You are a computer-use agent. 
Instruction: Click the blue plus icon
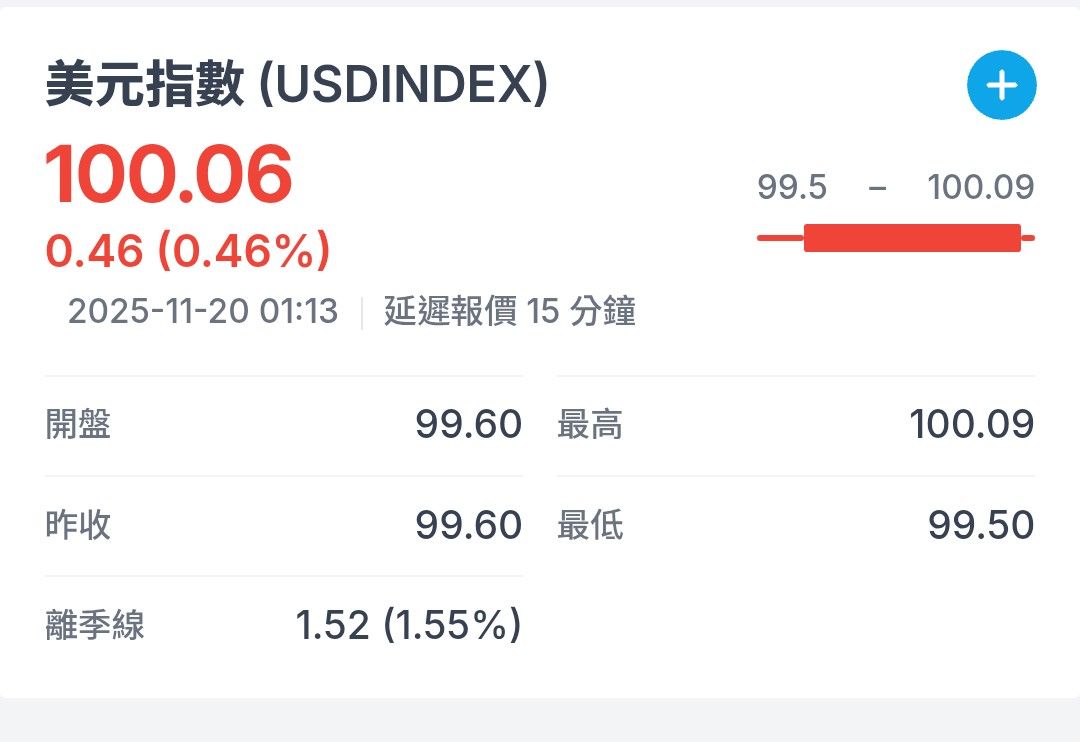pos(1000,85)
